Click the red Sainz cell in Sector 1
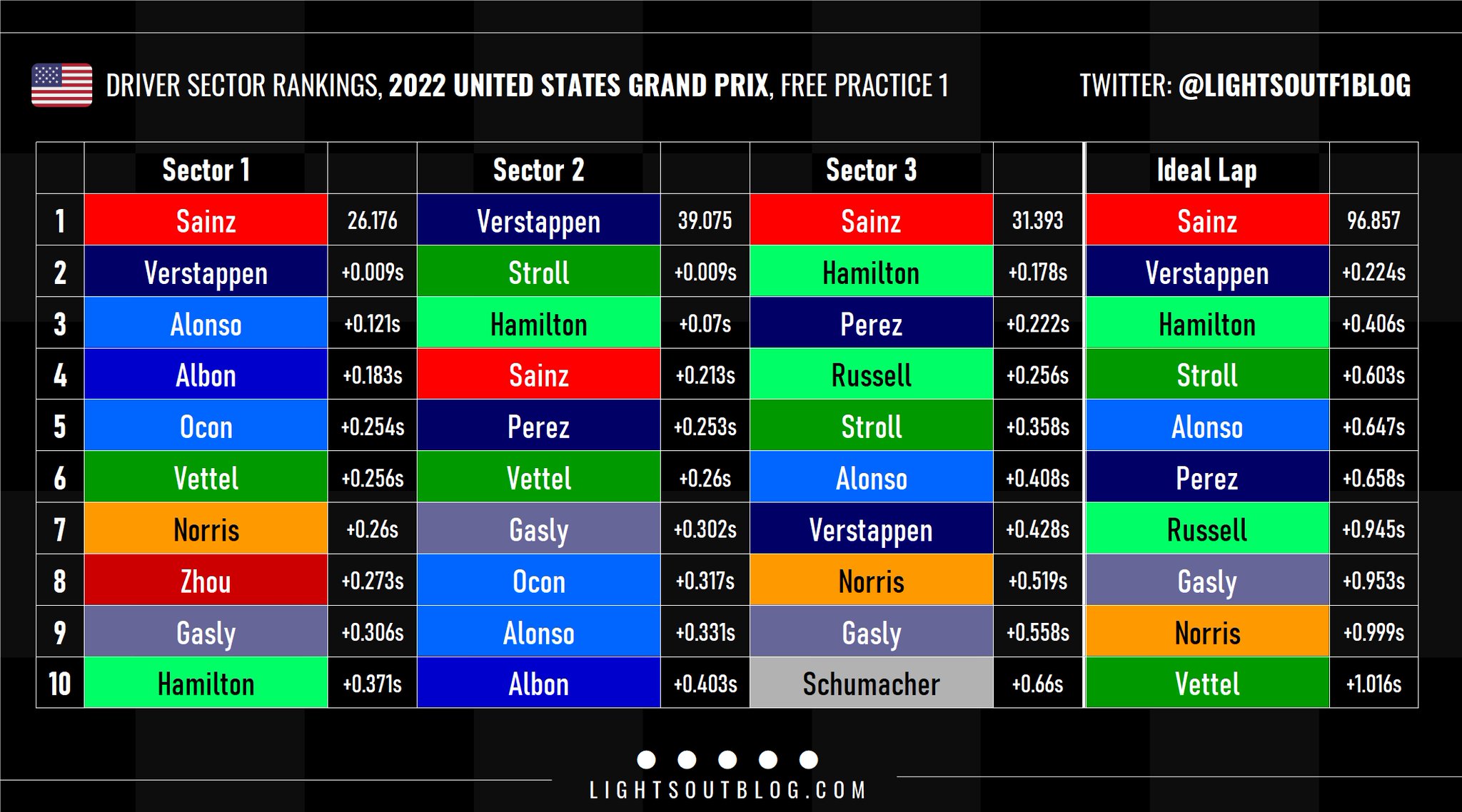Image resolution: width=1462 pixels, height=812 pixels. point(206,220)
